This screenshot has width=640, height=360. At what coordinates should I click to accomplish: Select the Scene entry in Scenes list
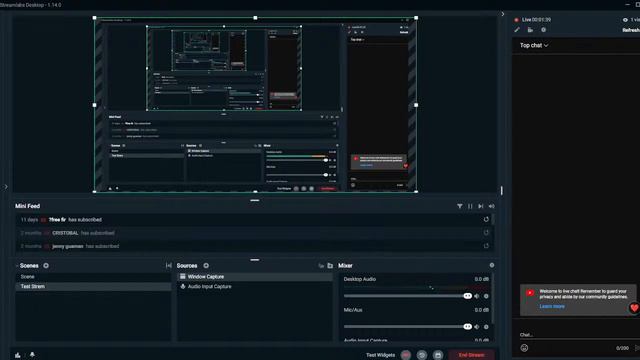tap(93, 277)
